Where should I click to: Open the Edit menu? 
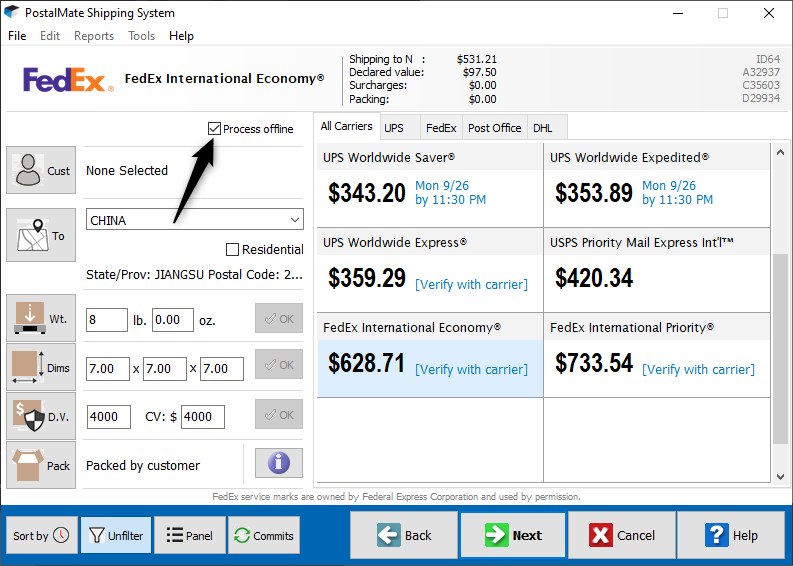click(x=50, y=36)
